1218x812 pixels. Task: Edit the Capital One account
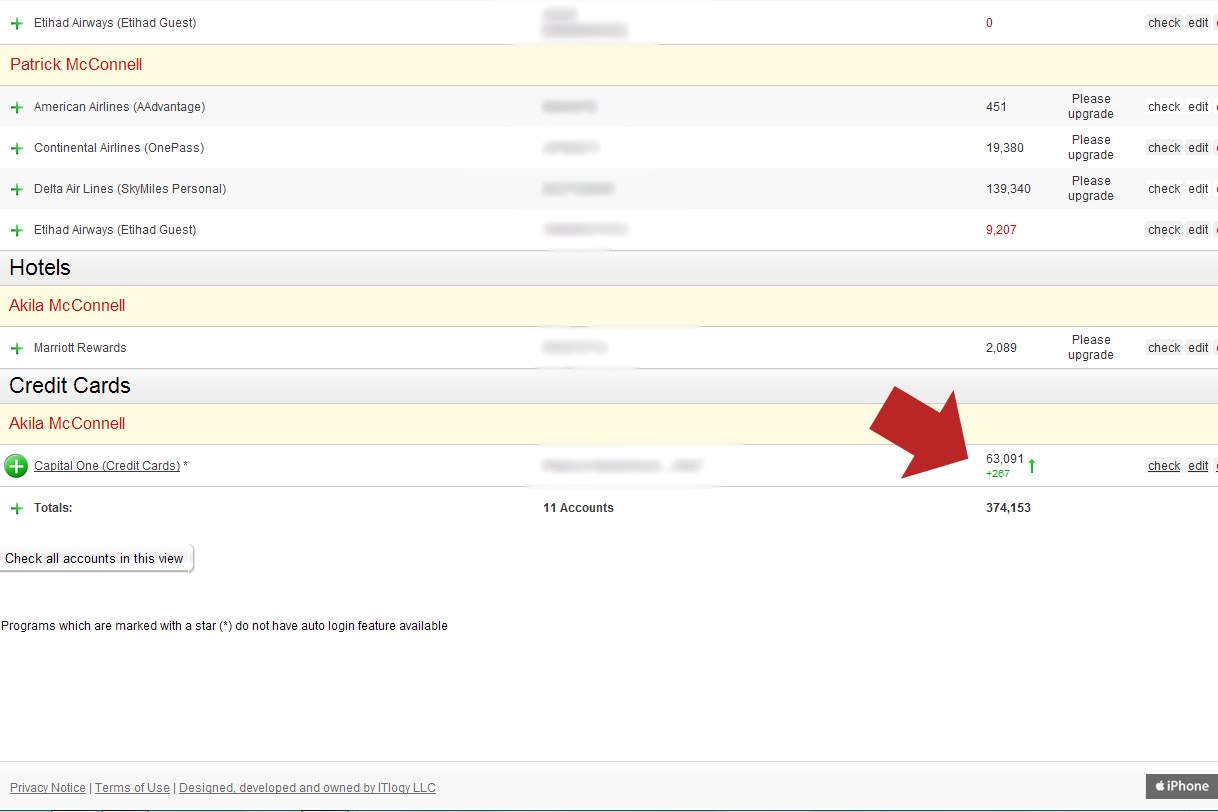(1198, 466)
